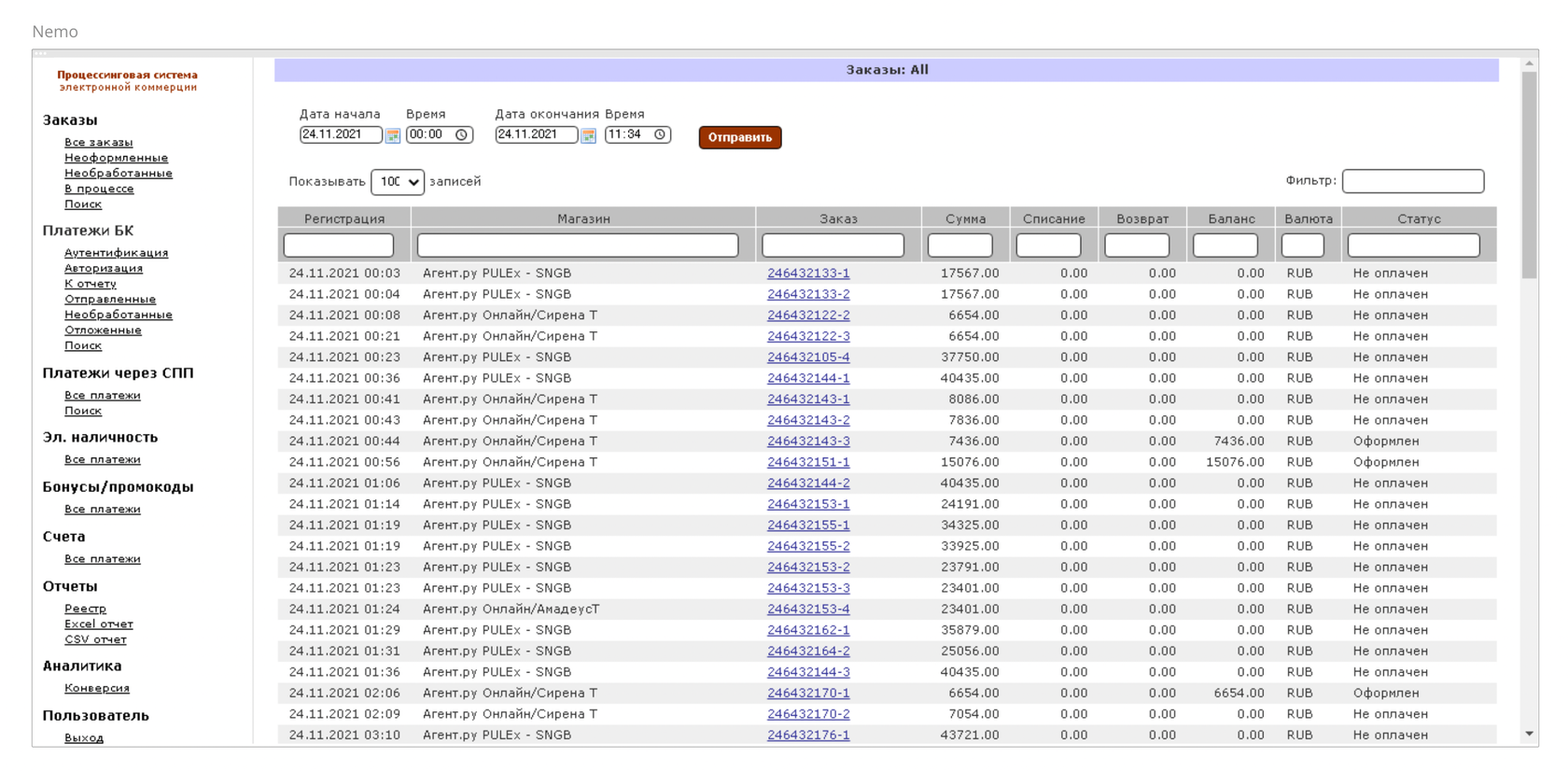Open Отправленные menu link
Viewport: 1568px width, 771px height.
click(x=110, y=300)
